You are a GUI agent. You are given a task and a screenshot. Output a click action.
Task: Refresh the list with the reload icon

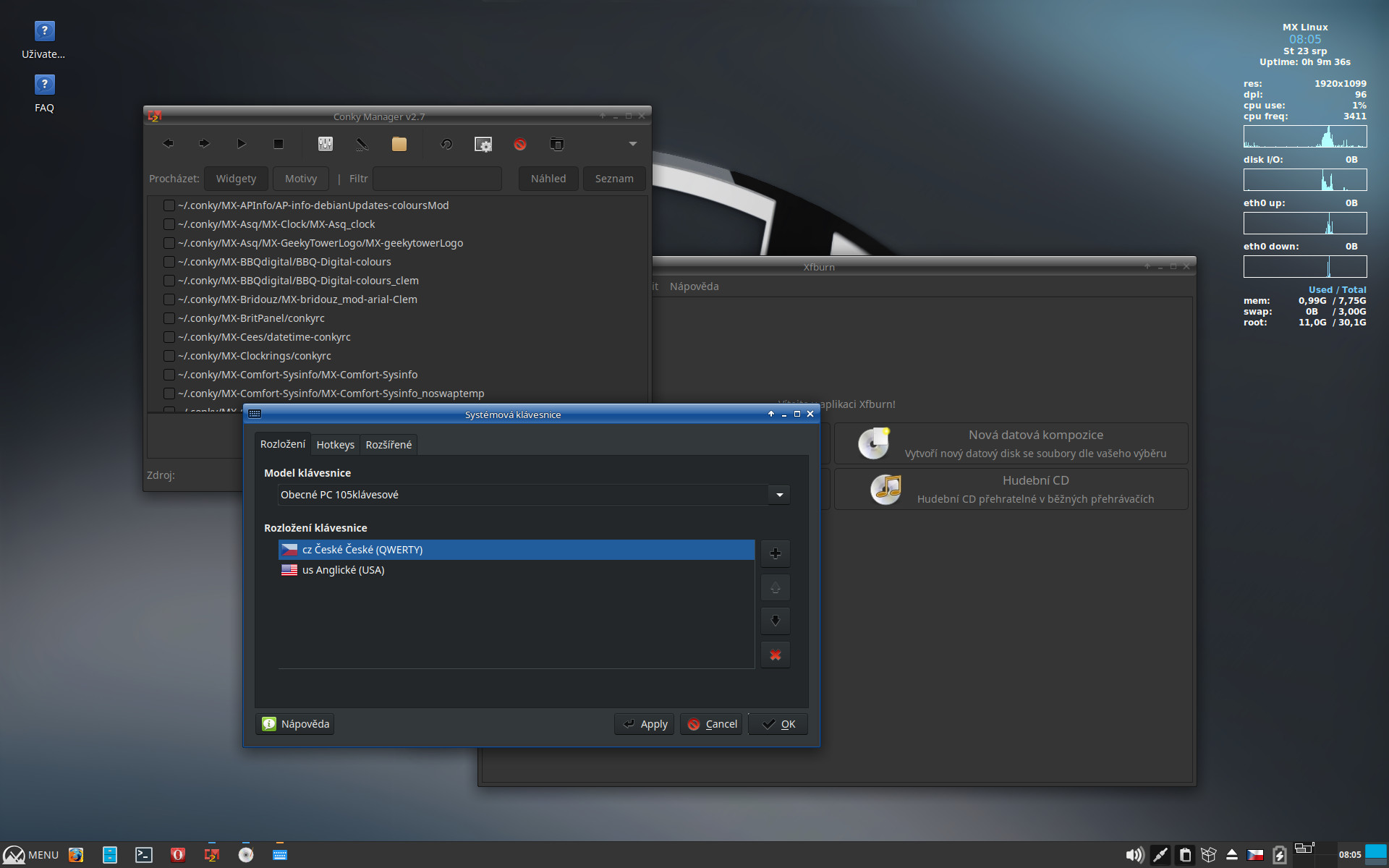click(x=446, y=144)
